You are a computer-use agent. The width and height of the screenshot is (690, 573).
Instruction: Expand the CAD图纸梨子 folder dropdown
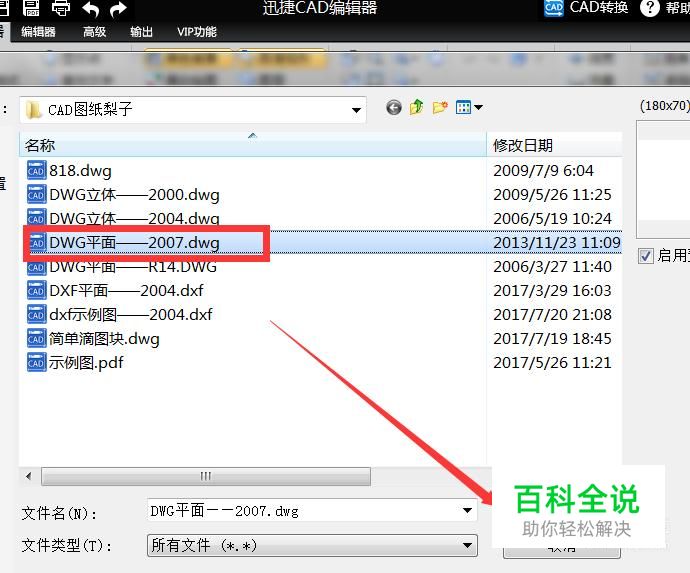[x=356, y=110]
